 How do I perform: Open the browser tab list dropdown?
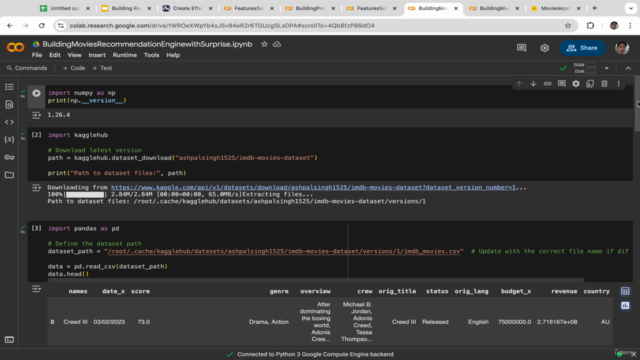coord(631,8)
